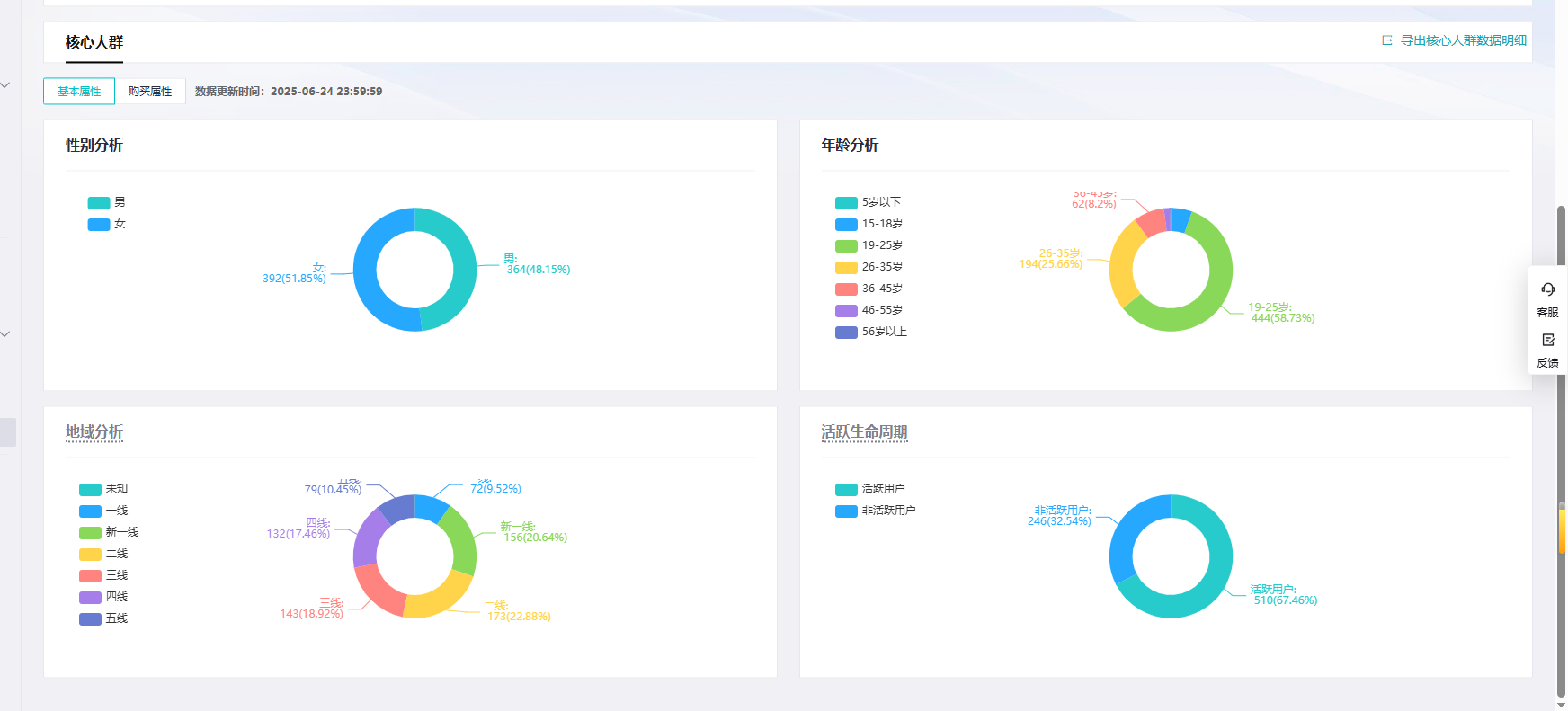Click the scrollbar down arrow at bottom right

[1561, 704]
